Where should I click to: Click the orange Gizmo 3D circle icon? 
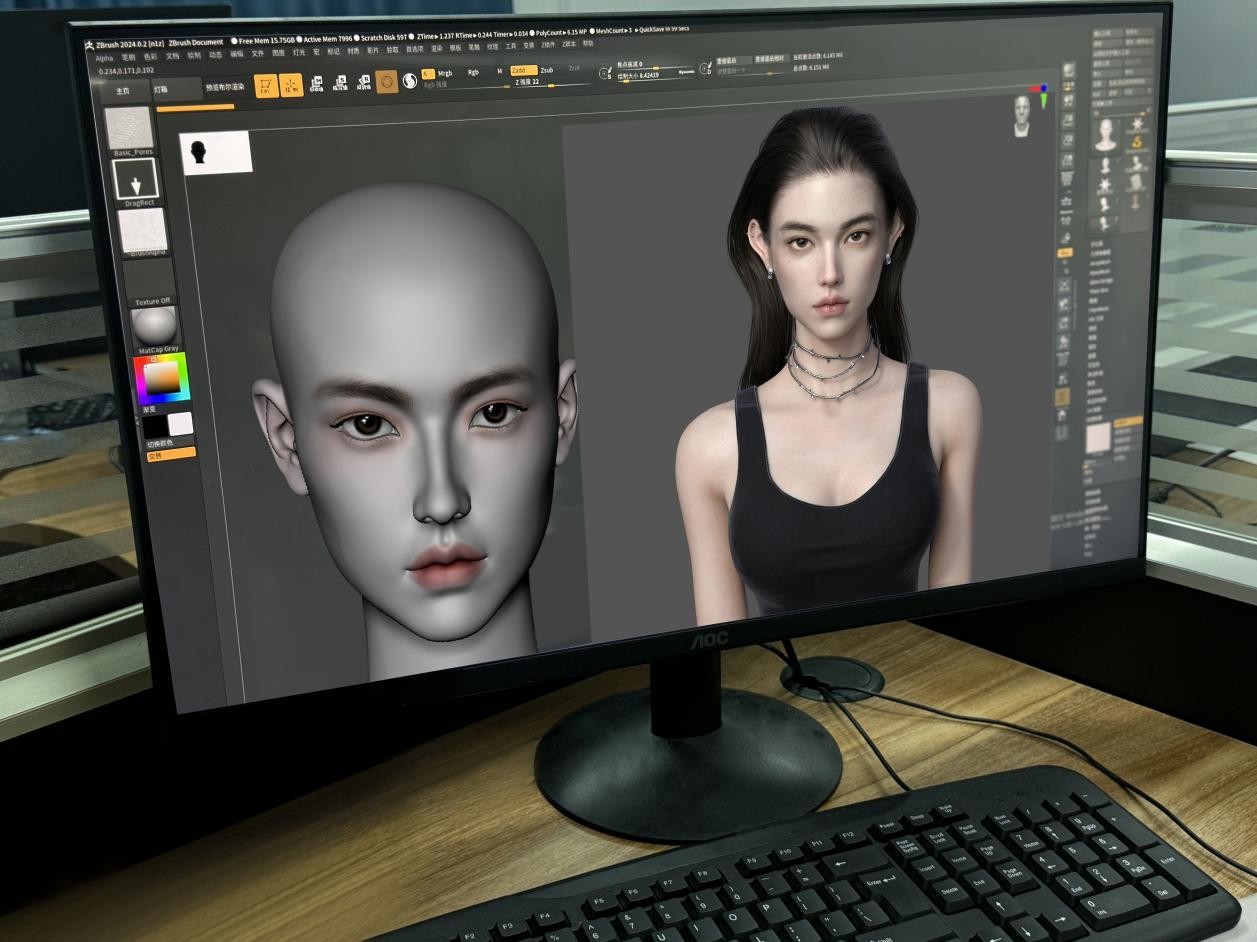pos(387,82)
